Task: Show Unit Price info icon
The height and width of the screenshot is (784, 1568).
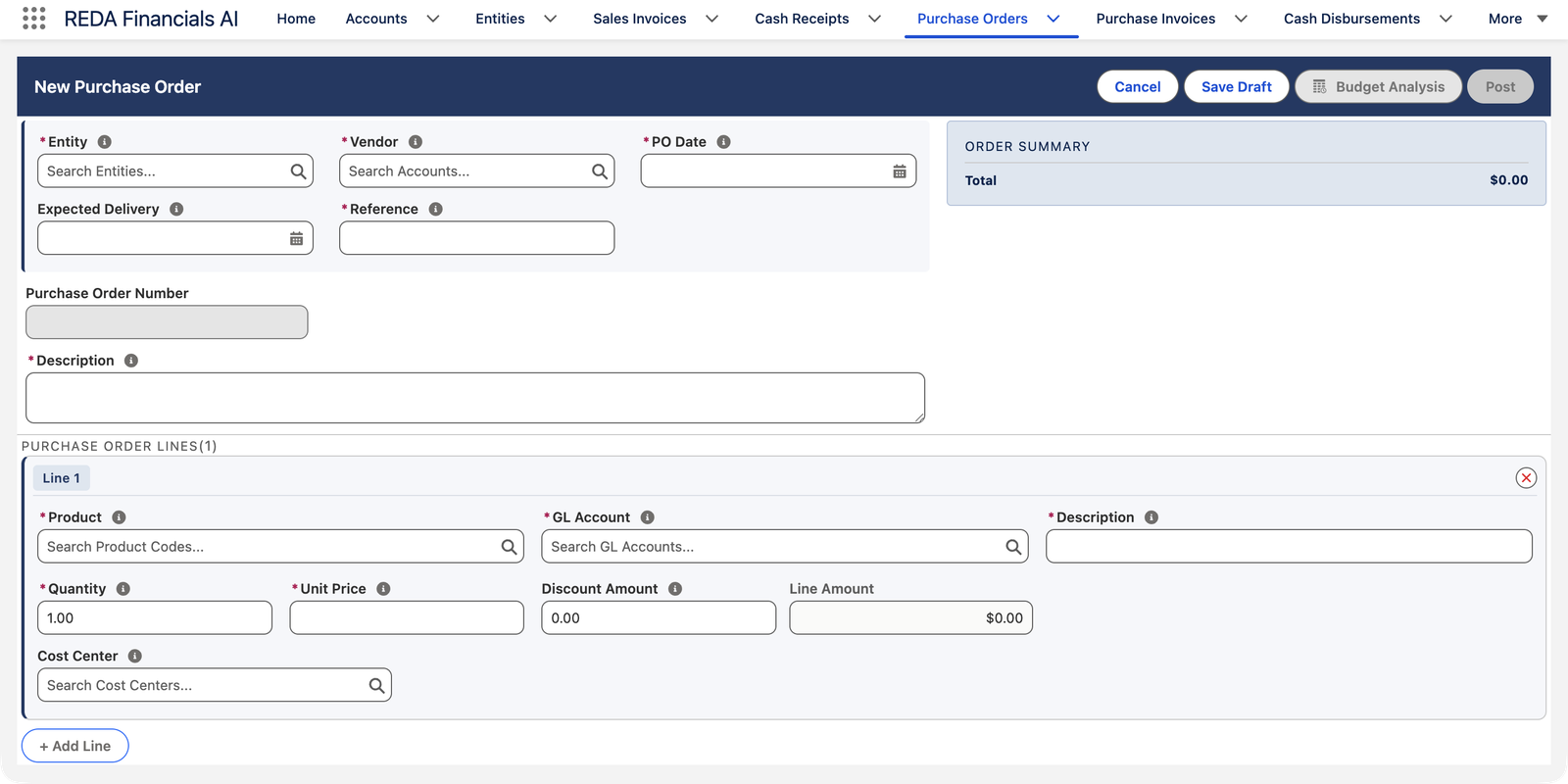Action: point(383,589)
